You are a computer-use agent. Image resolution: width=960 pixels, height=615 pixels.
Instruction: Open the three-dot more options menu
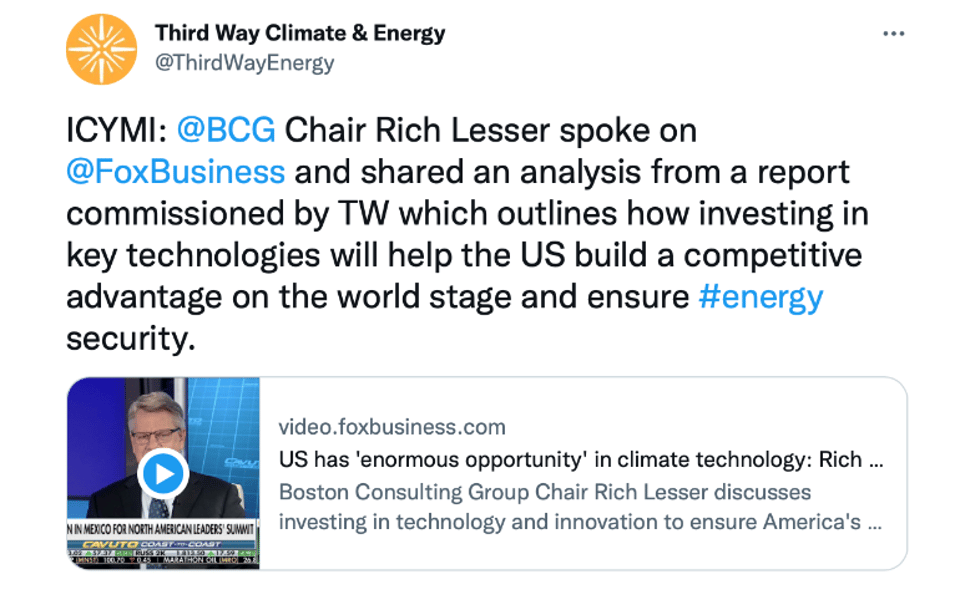pyautogui.click(x=893, y=34)
